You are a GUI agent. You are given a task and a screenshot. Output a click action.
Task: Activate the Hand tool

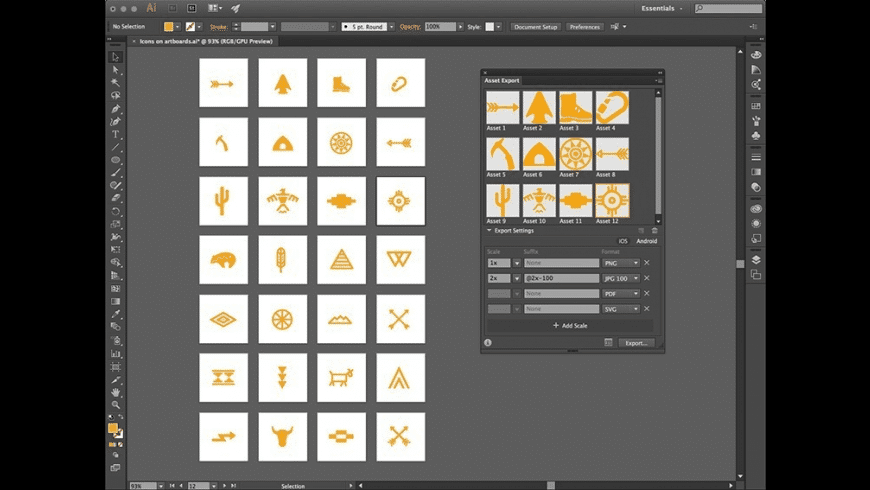coord(116,392)
